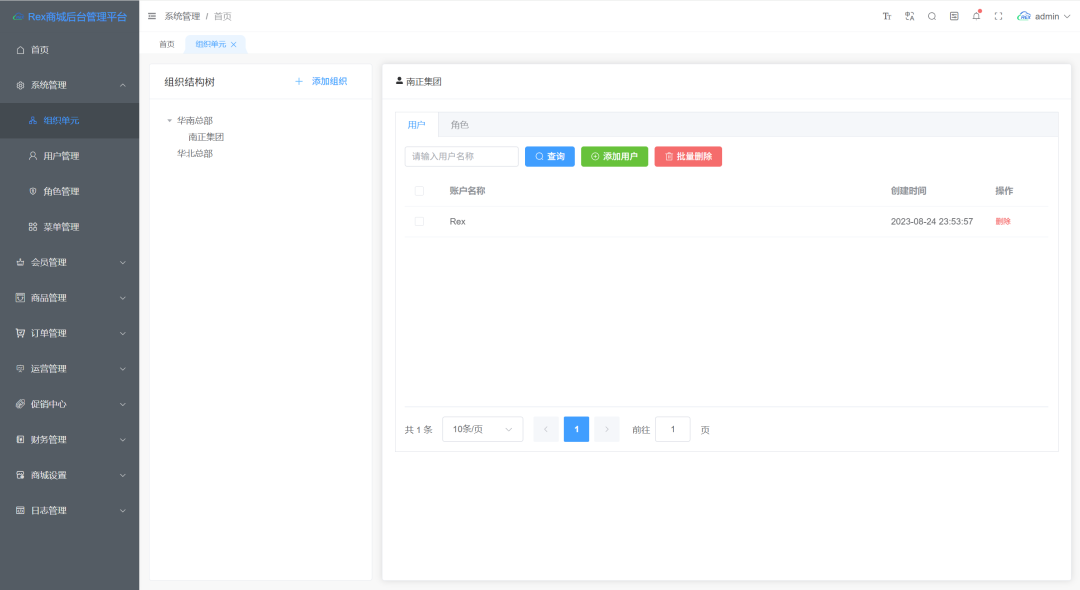Tick the checkbox for user Rex
The width and height of the screenshot is (1080, 590).
[x=419, y=221]
